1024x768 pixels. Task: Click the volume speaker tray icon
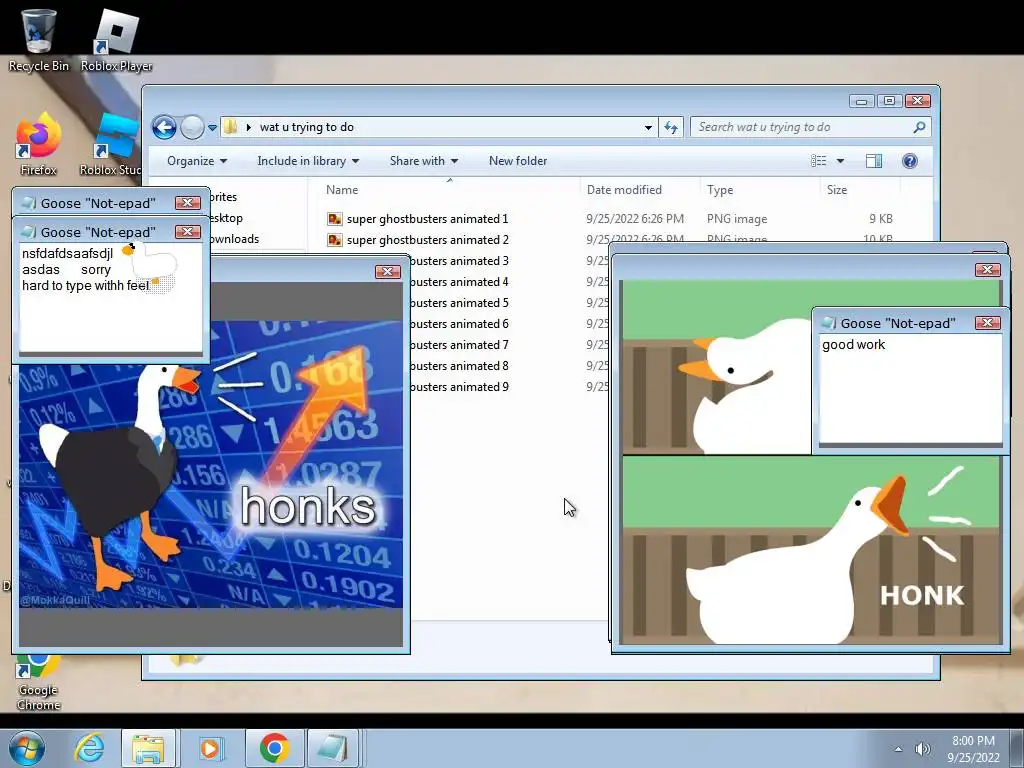coord(922,749)
